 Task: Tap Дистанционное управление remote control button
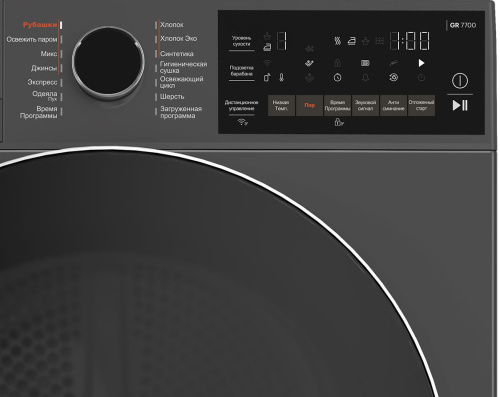(242, 106)
